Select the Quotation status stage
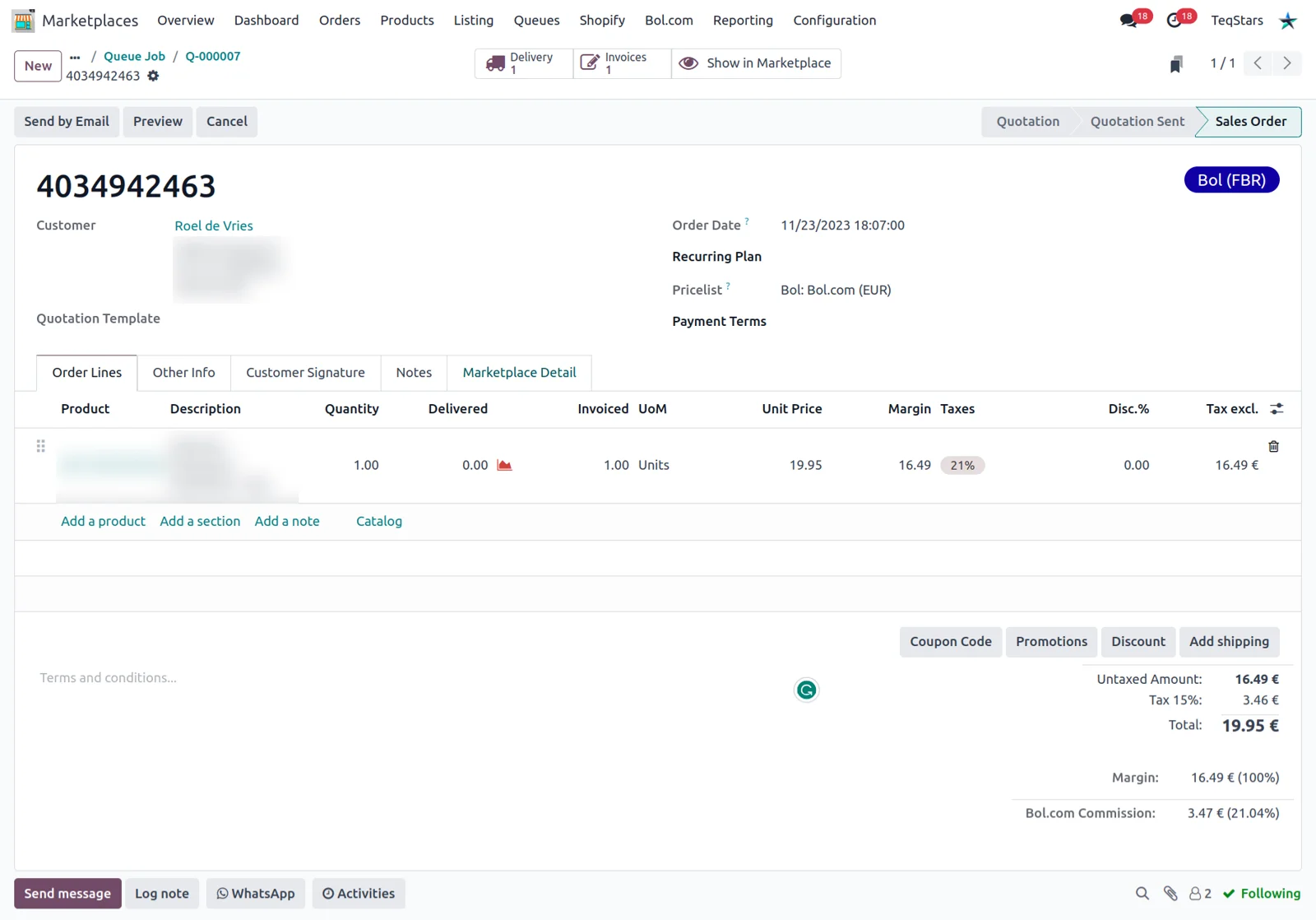Viewport: 1316px width, 920px height. 1028,122
